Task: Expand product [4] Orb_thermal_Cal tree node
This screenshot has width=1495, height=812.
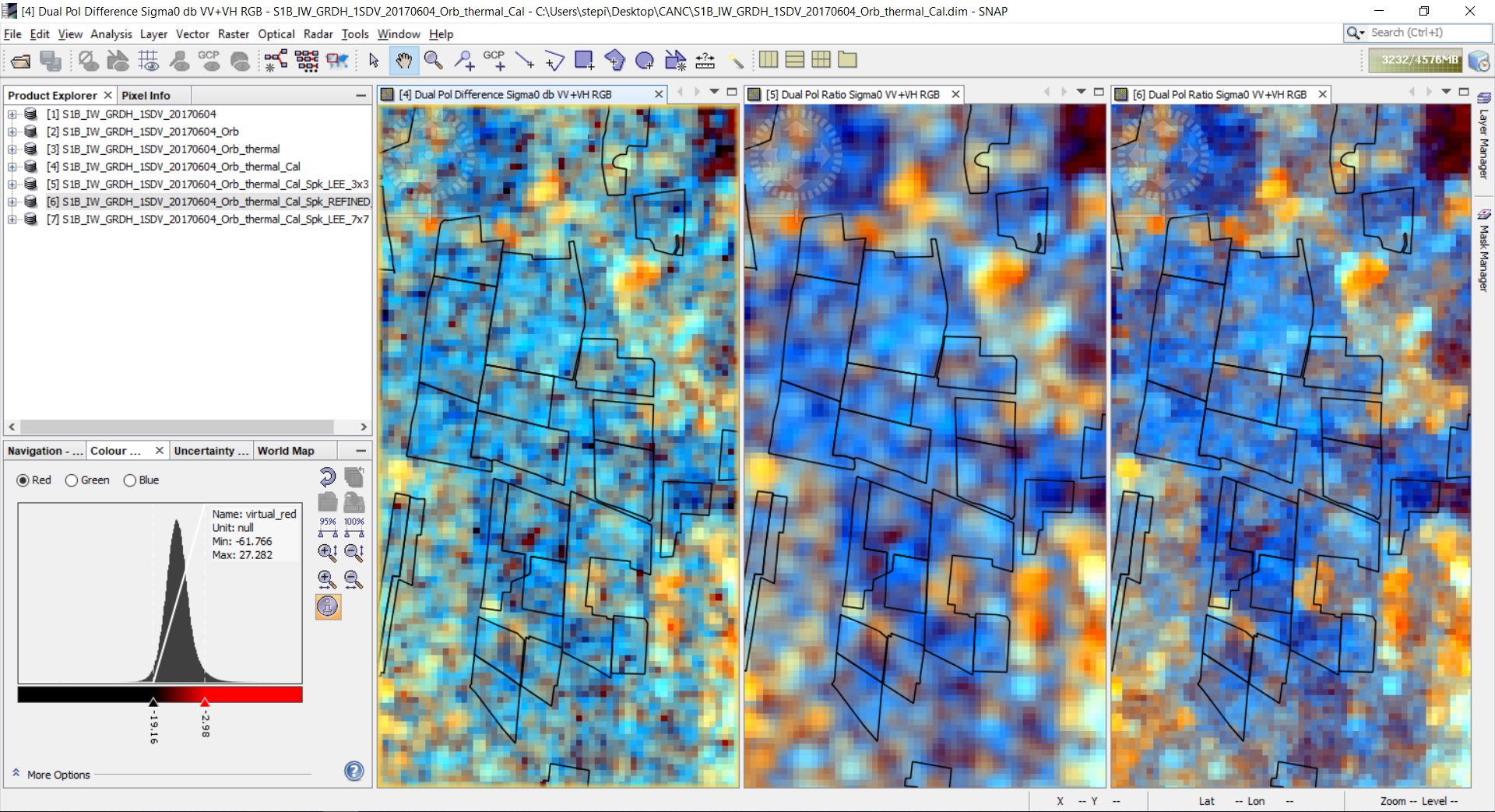Action: [x=12, y=167]
